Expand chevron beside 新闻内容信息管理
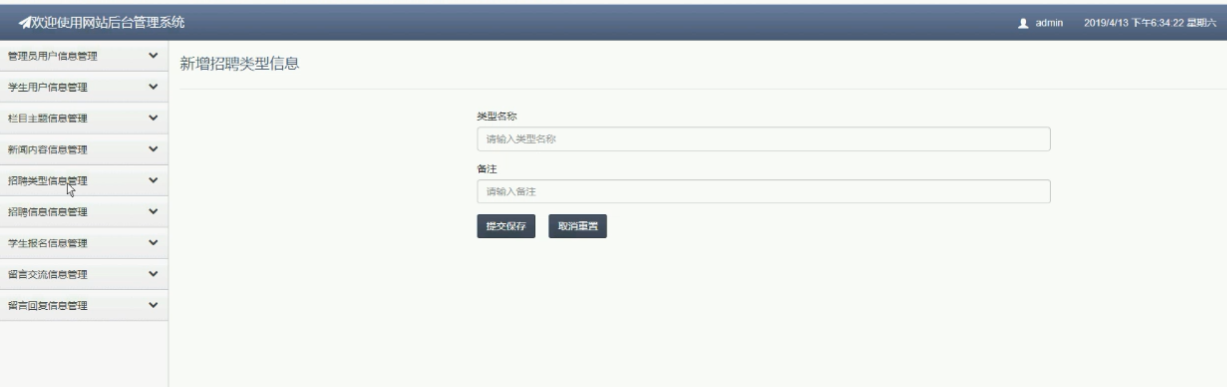The height and width of the screenshot is (387, 1227). tap(152, 149)
